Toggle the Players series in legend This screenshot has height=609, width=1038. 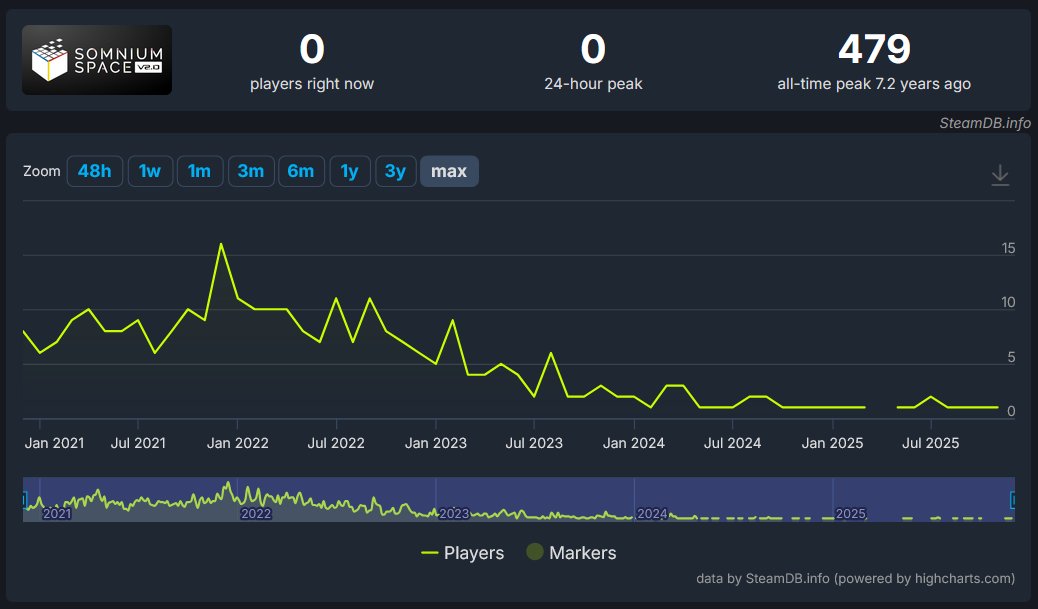463,553
